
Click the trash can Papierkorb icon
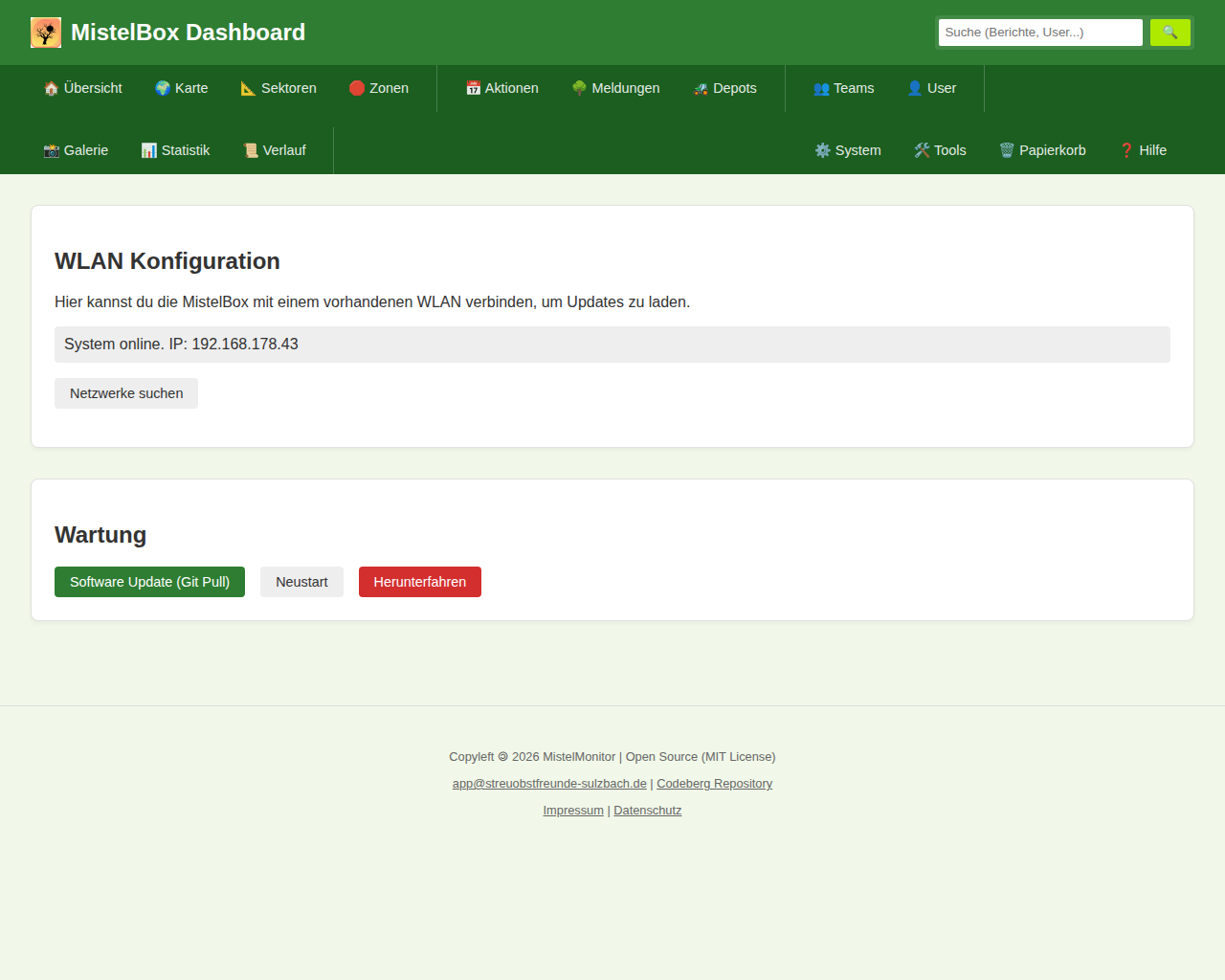(x=1007, y=150)
